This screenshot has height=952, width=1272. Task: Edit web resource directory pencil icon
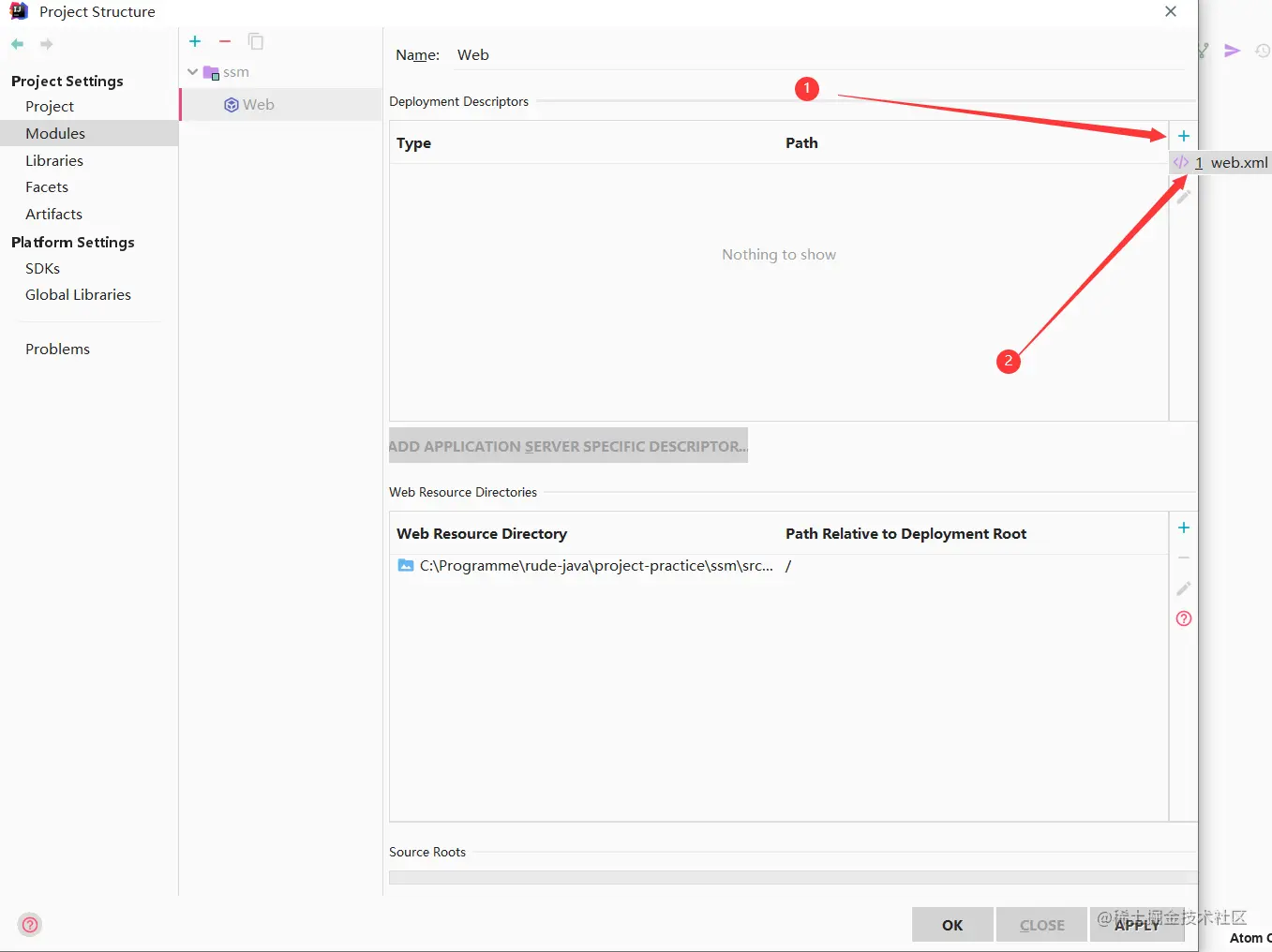tap(1184, 588)
